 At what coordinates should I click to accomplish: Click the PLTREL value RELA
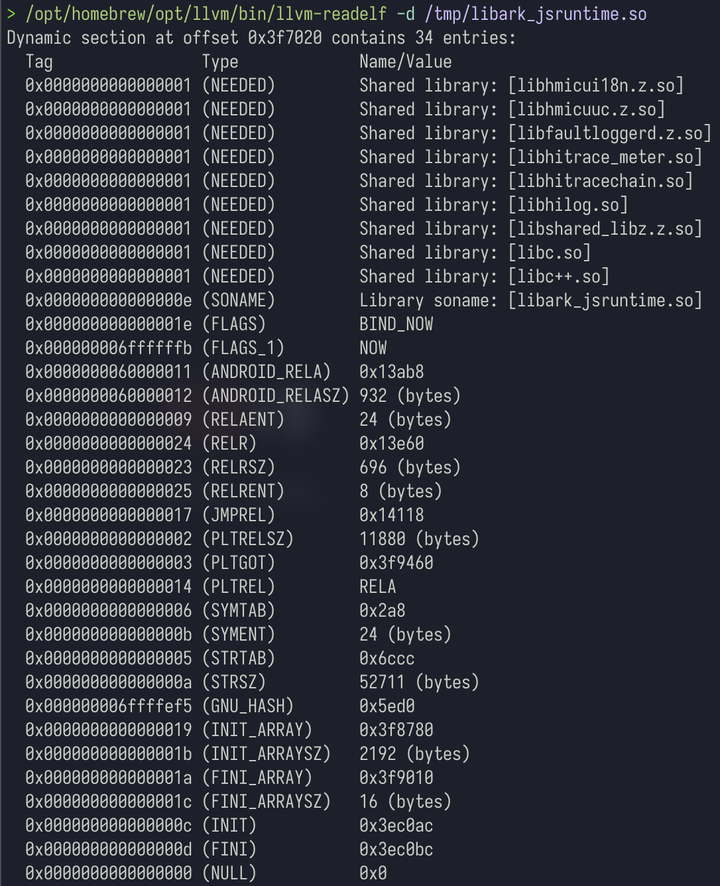click(x=378, y=587)
